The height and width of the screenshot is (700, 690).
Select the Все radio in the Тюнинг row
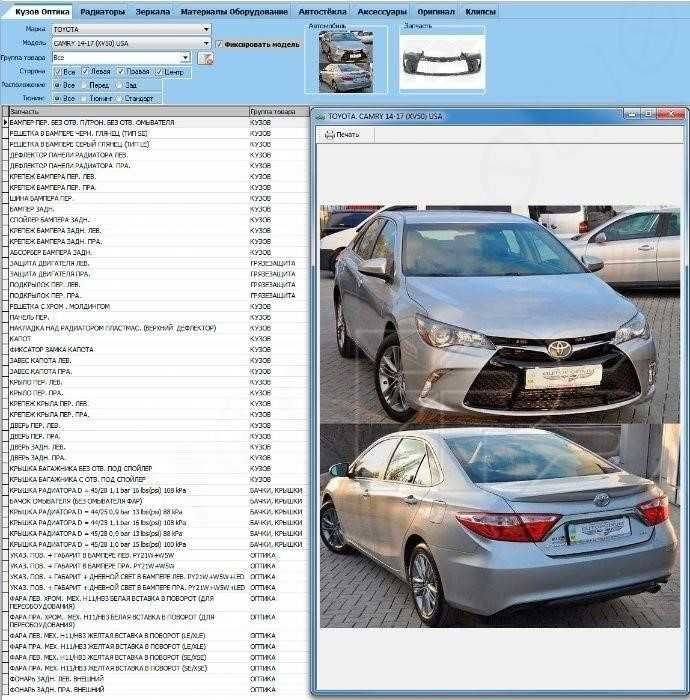coord(57,98)
